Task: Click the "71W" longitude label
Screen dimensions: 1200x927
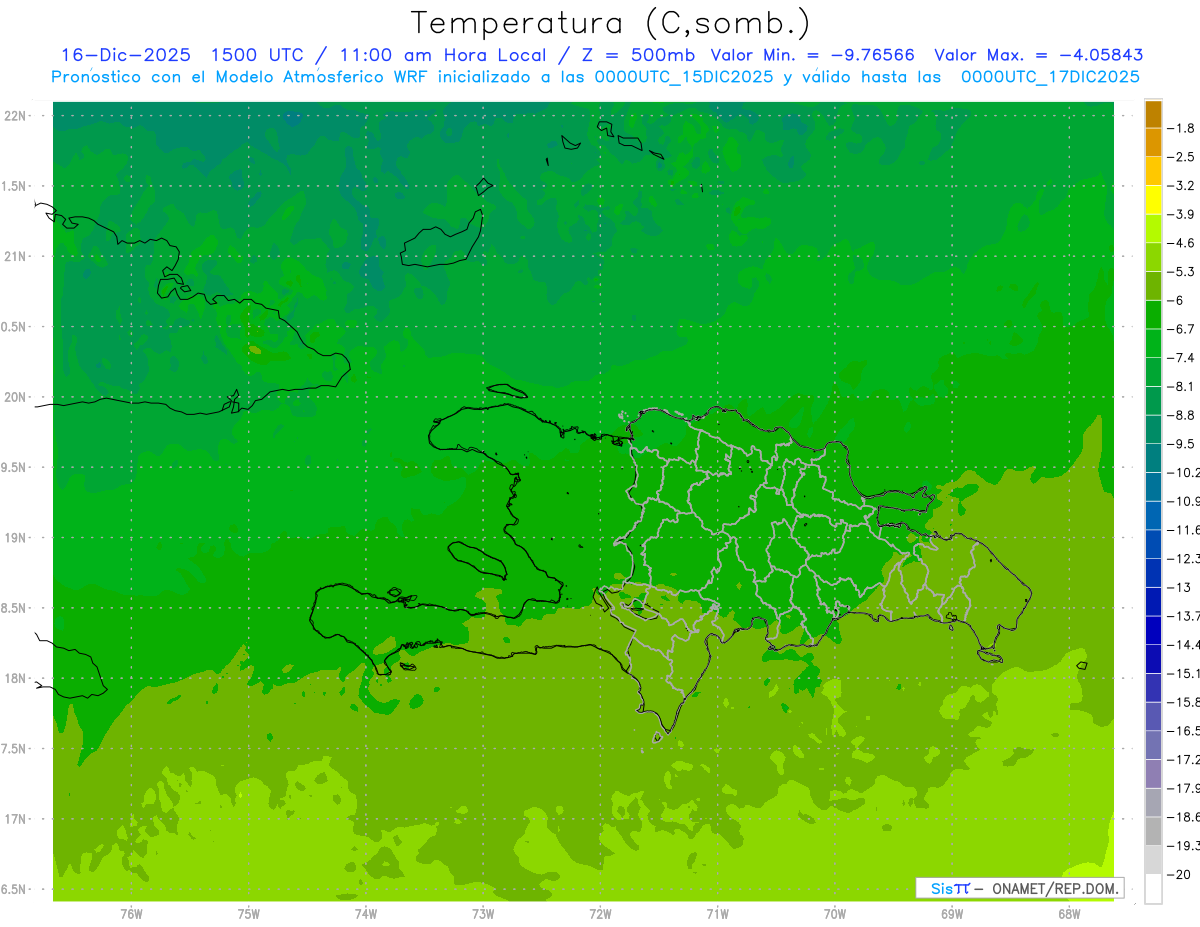Action: [x=717, y=913]
